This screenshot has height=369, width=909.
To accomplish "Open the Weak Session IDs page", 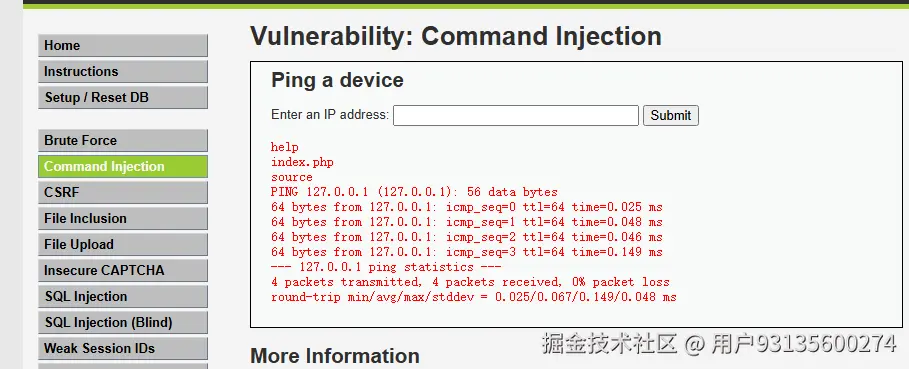I will (x=123, y=348).
